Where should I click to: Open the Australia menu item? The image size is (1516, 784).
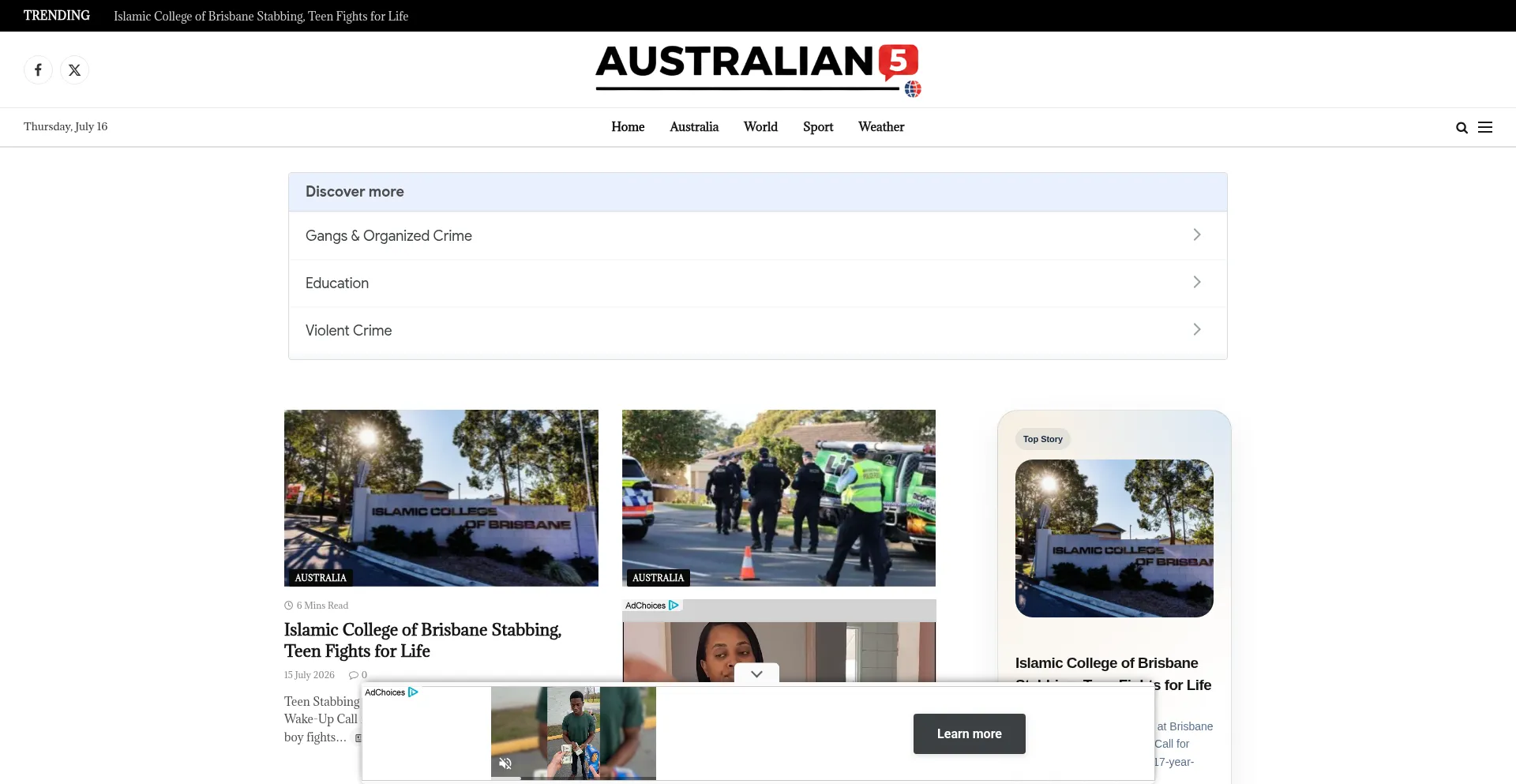tap(694, 127)
